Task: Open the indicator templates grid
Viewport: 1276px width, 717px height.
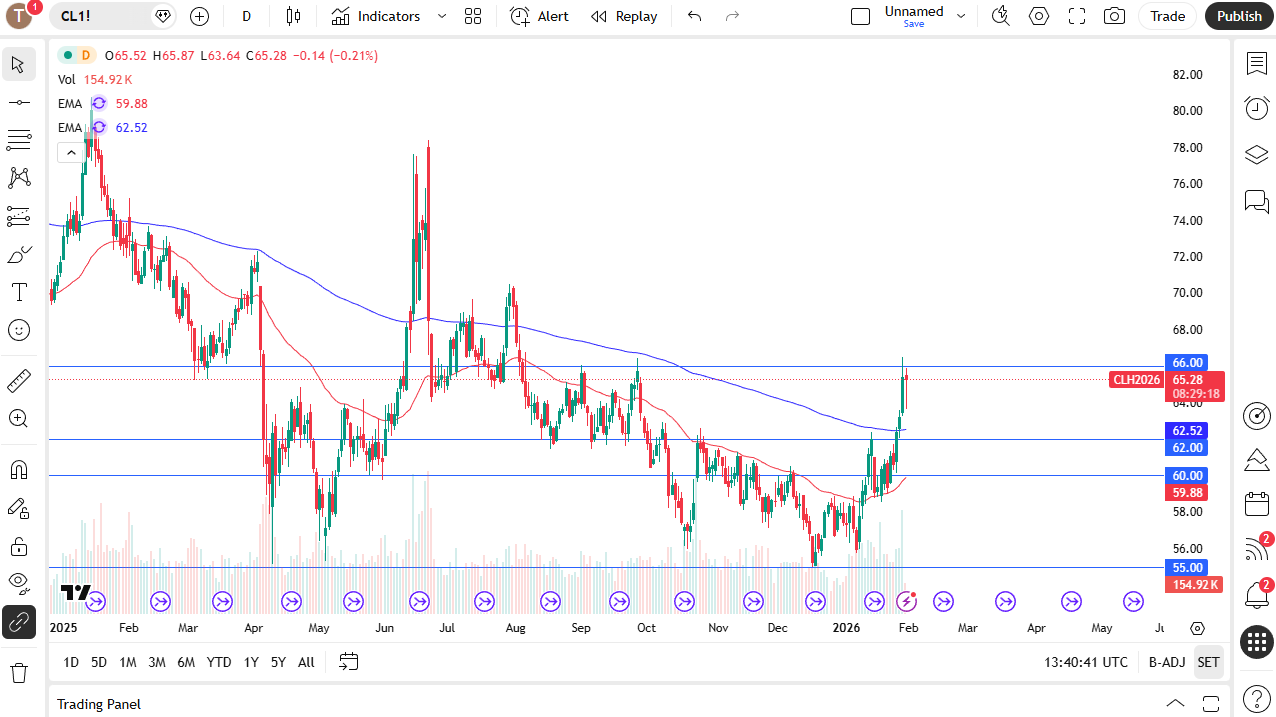Action: point(473,16)
